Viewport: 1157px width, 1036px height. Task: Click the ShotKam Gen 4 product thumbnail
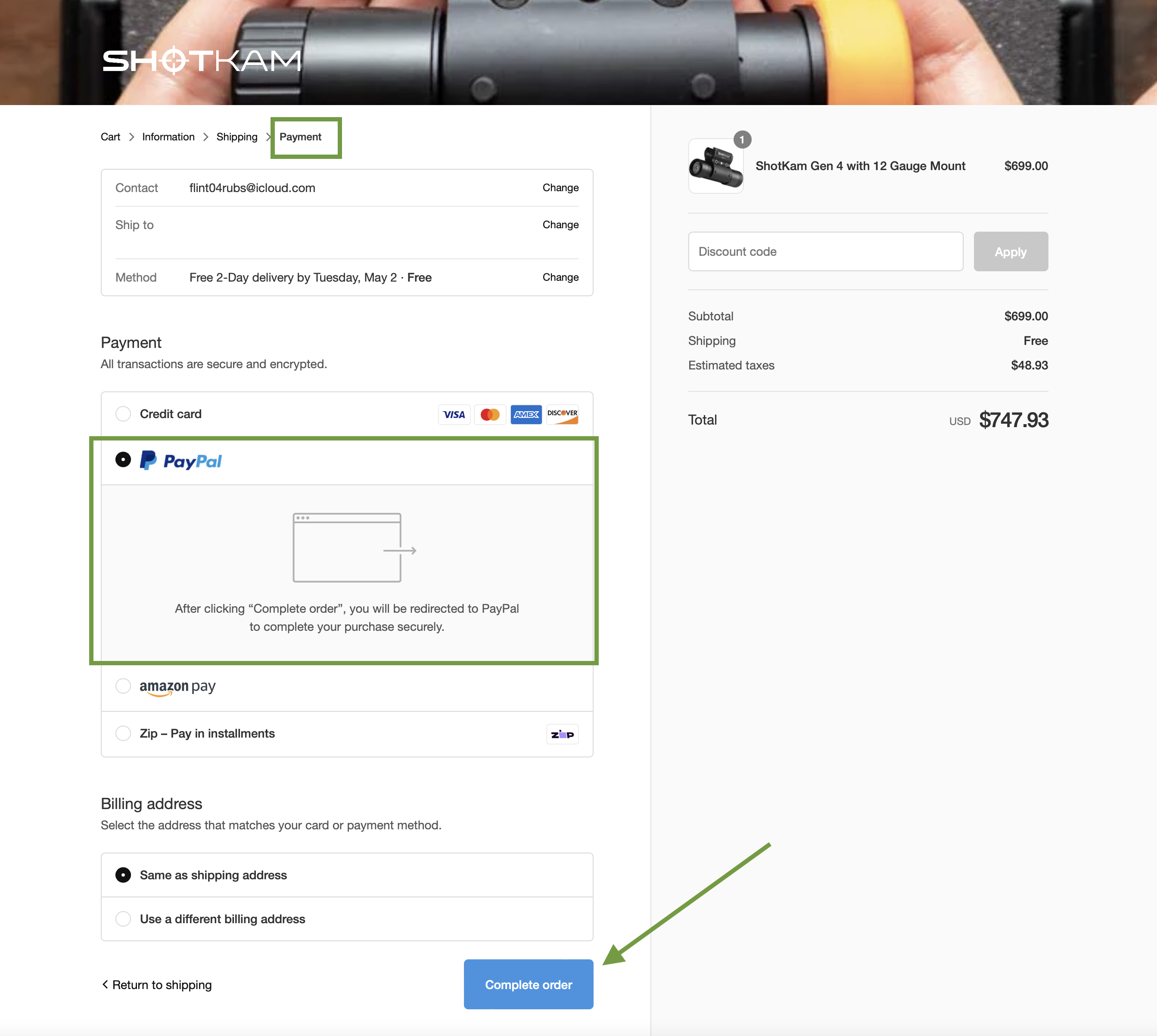(716, 166)
